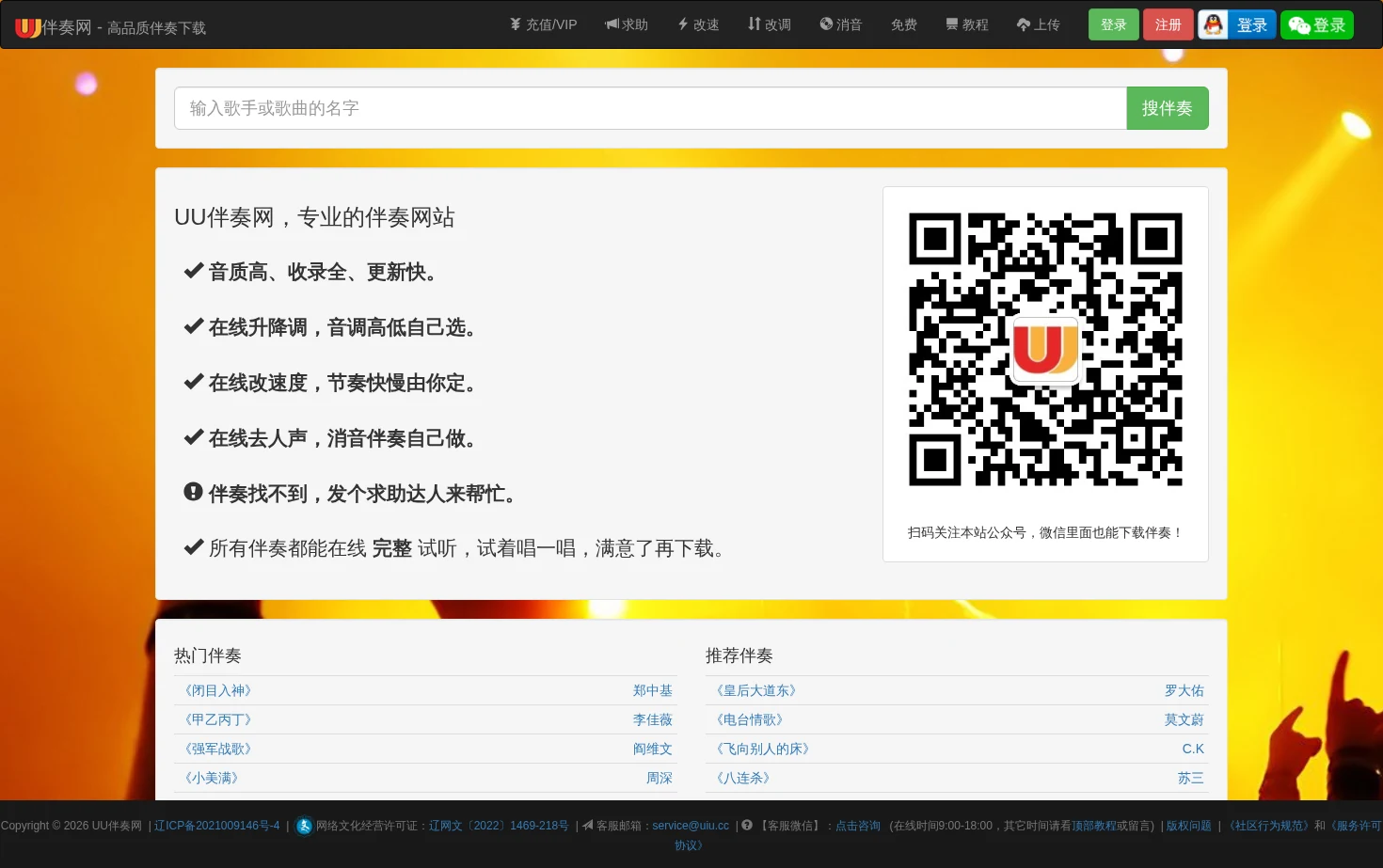The height and width of the screenshot is (868, 1383).
Task: Log in with QQ penguin button
Action: (x=1237, y=24)
